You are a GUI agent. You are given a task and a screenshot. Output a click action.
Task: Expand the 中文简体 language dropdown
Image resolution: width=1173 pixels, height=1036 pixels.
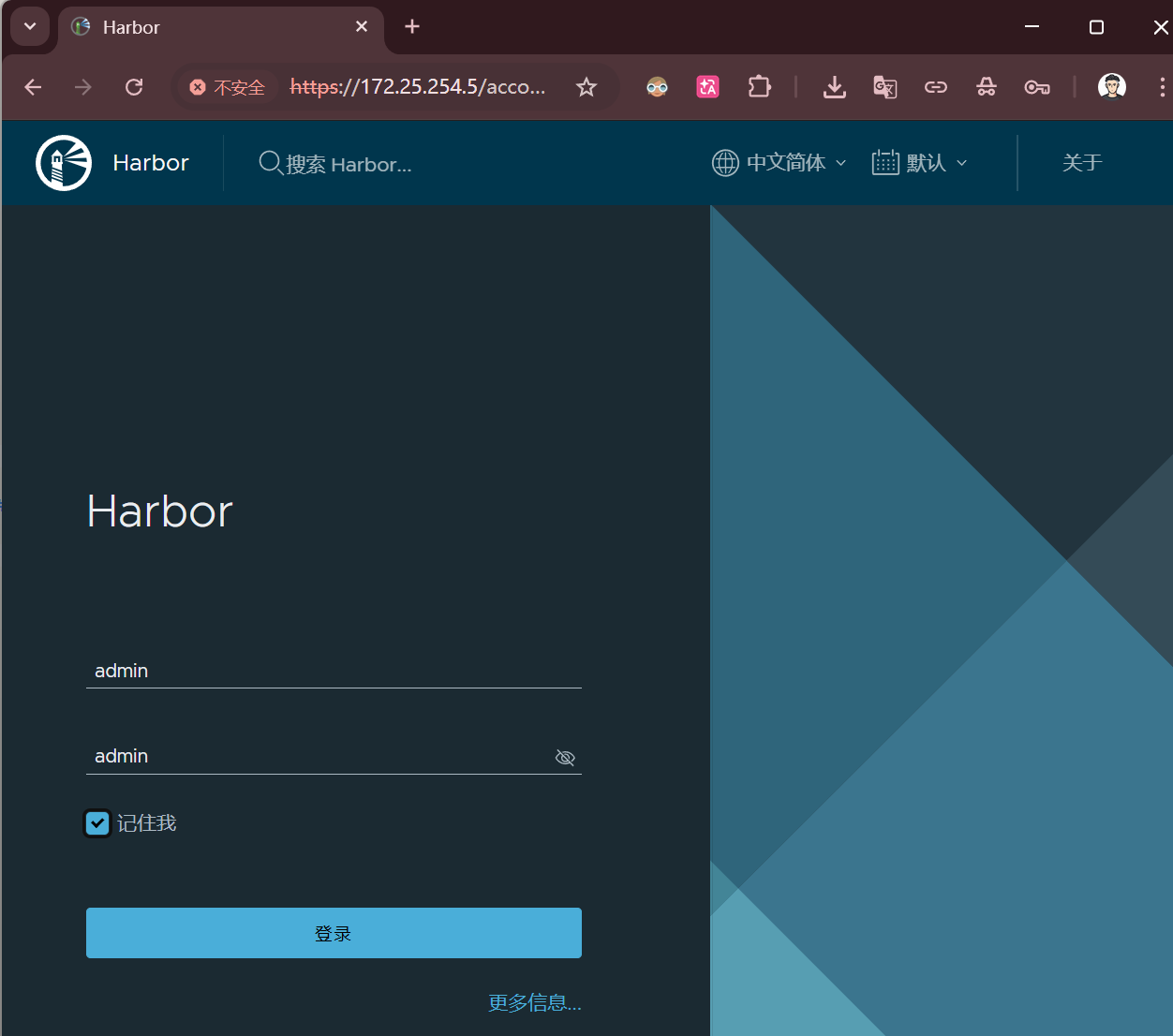tap(778, 163)
